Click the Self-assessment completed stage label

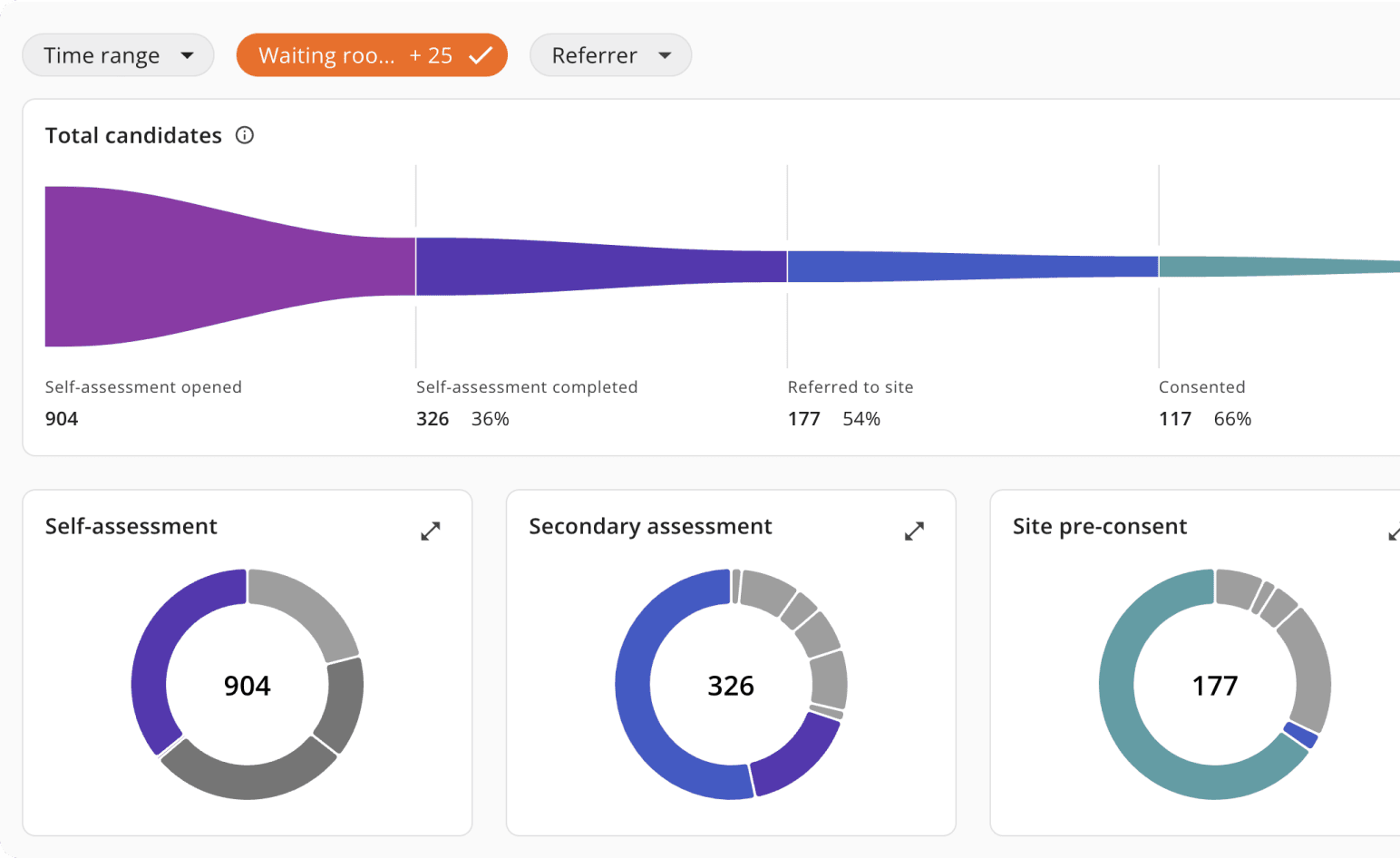527,387
